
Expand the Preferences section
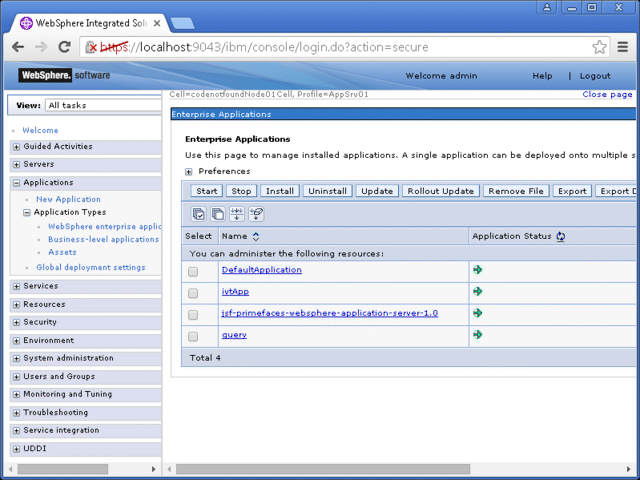point(189,171)
